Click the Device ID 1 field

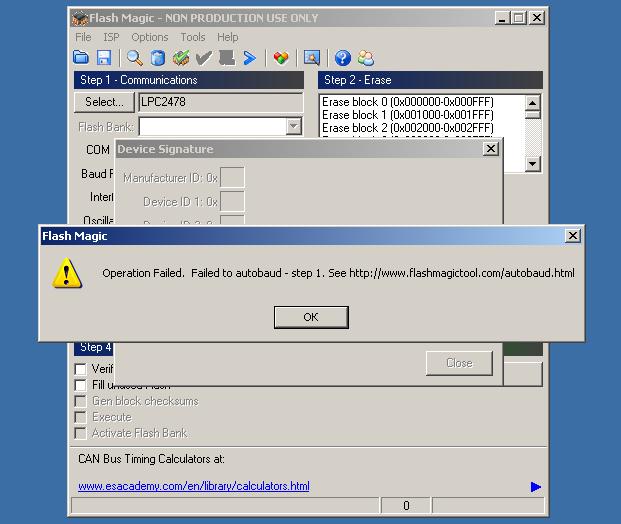coord(232,202)
